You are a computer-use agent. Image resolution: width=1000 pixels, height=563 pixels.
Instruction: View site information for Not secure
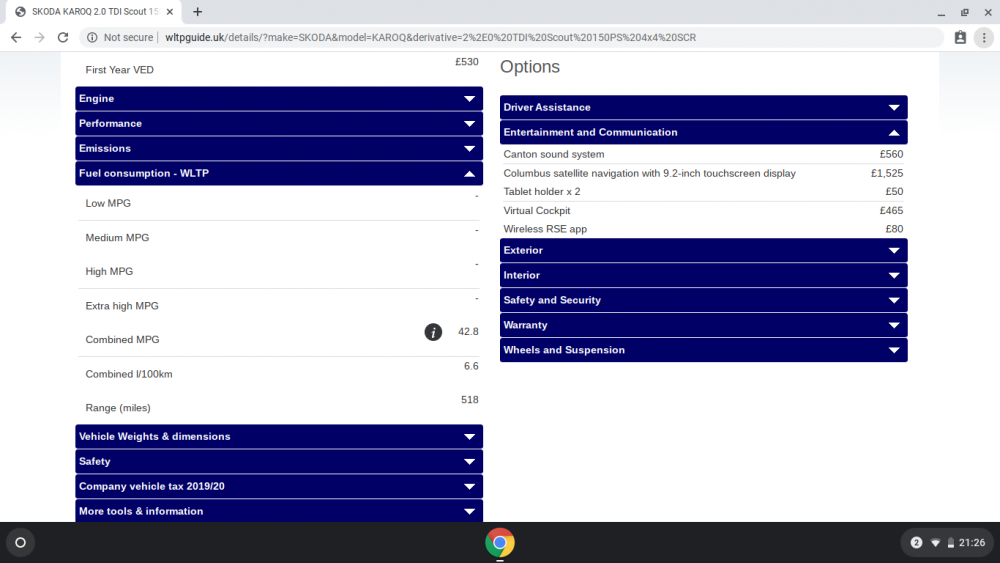(120, 38)
